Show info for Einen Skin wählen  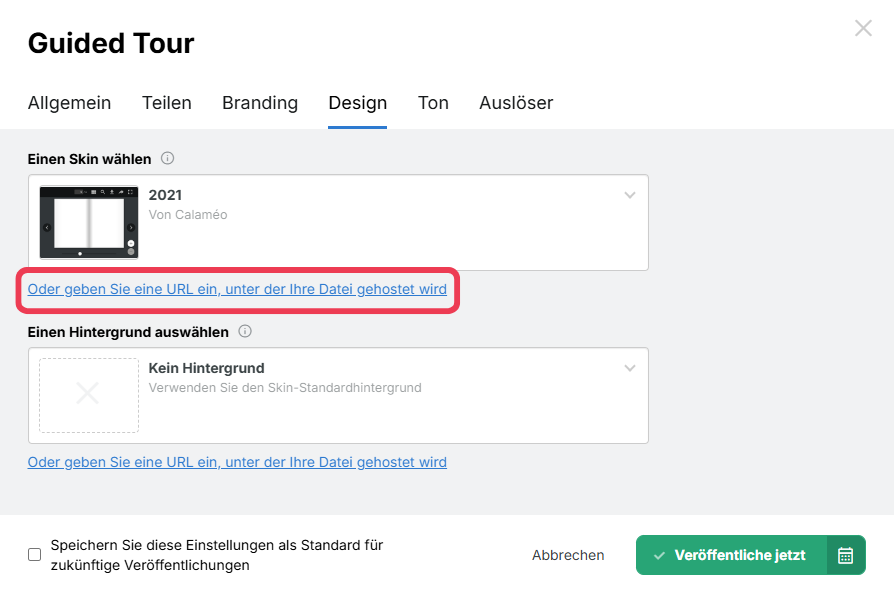(x=167, y=158)
